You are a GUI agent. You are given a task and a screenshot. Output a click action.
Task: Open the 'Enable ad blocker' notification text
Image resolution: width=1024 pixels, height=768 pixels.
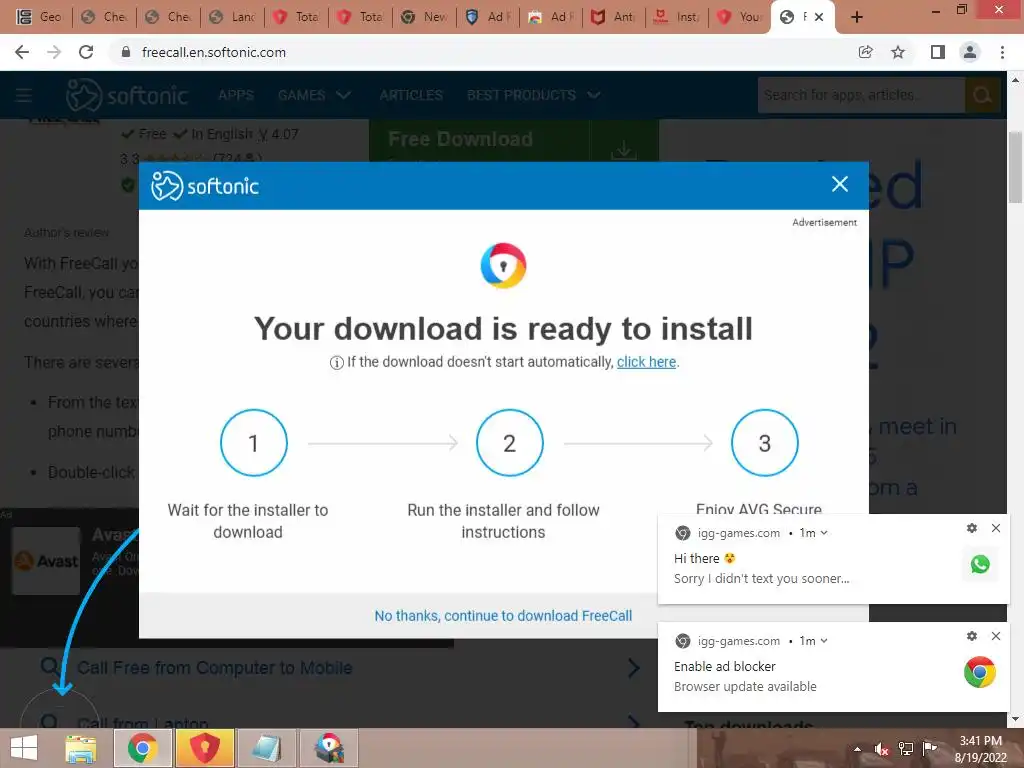tap(745, 676)
